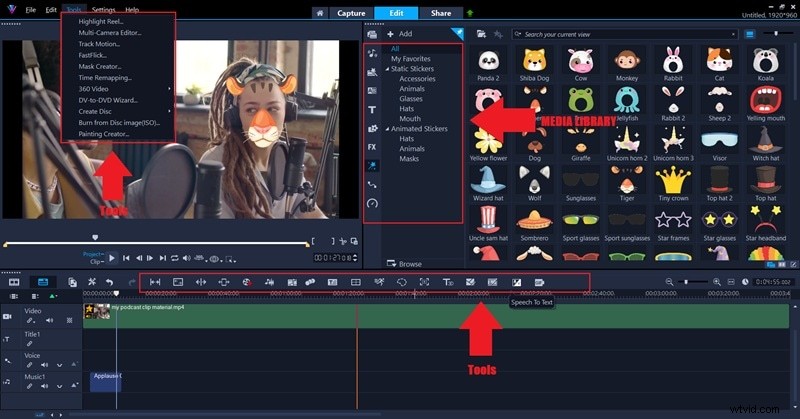Click the audio waveform icon in timeline toolbar
Screen dimensions: 800x419
pyautogui.click(x=269, y=282)
